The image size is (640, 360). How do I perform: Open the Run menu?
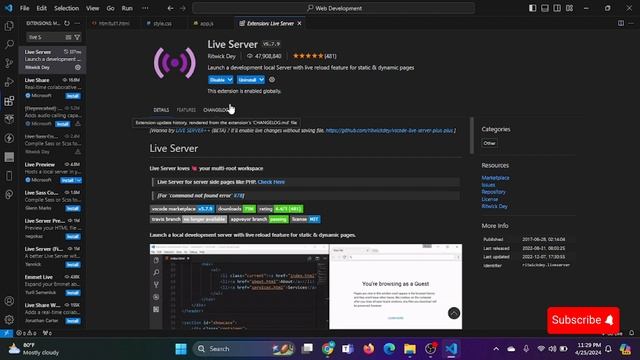pyautogui.click(x=127, y=8)
